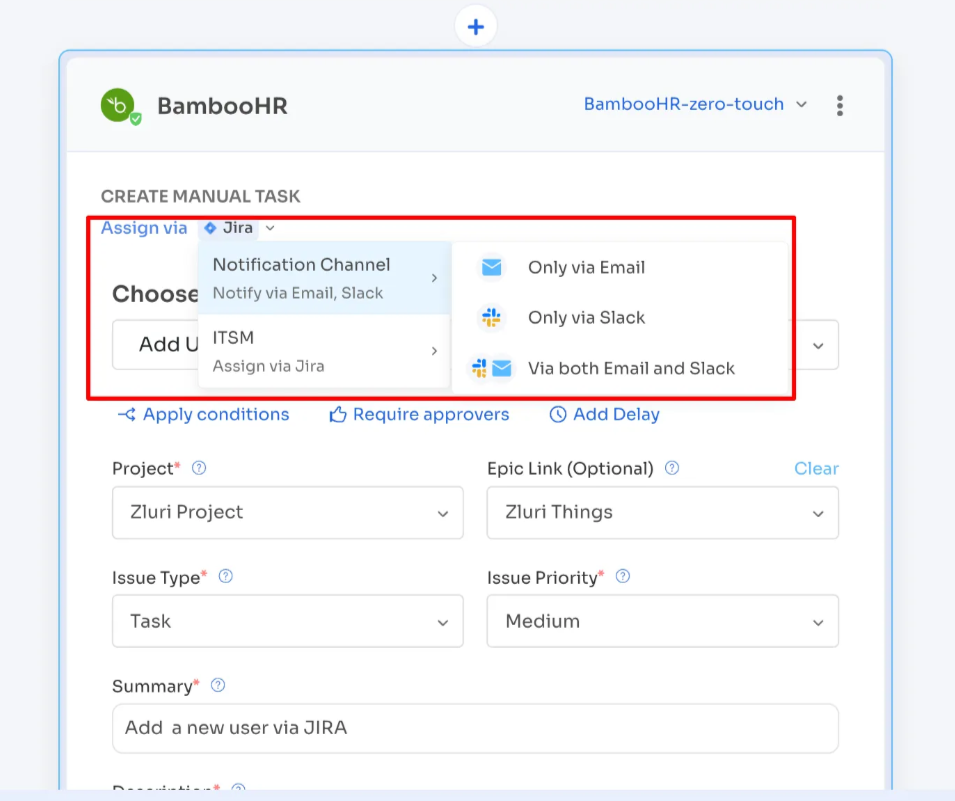Select the Only via Email option
The height and width of the screenshot is (801, 955).
(x=586, y=267)
